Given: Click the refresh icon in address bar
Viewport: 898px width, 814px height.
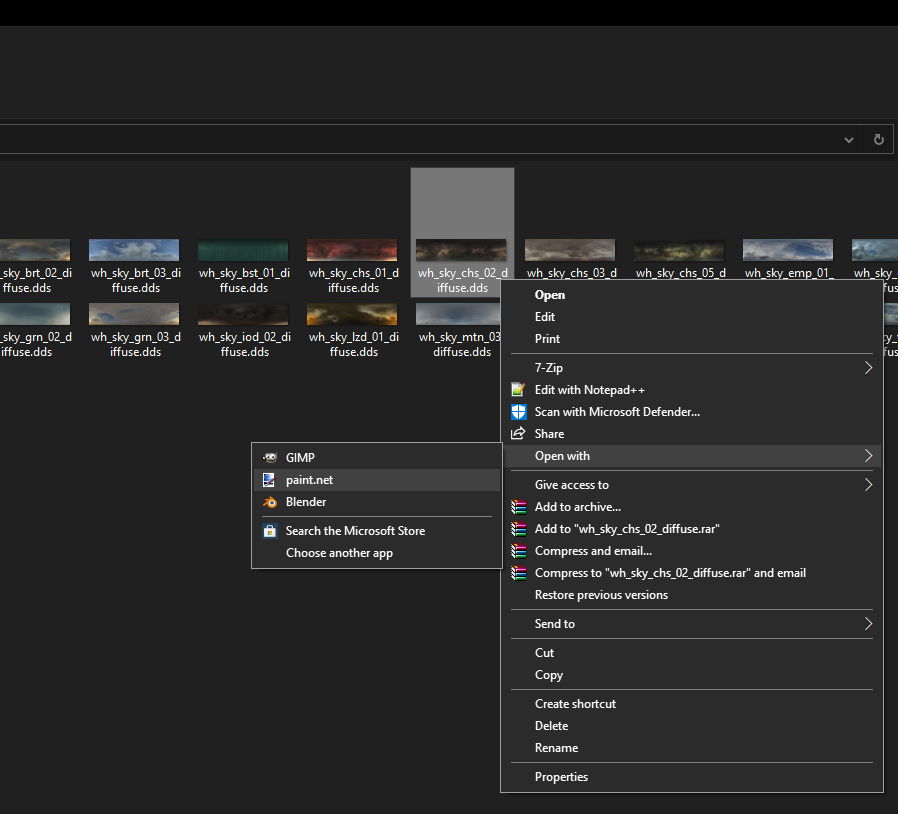Looking at the screenshot, I should [x=879, y=140].
